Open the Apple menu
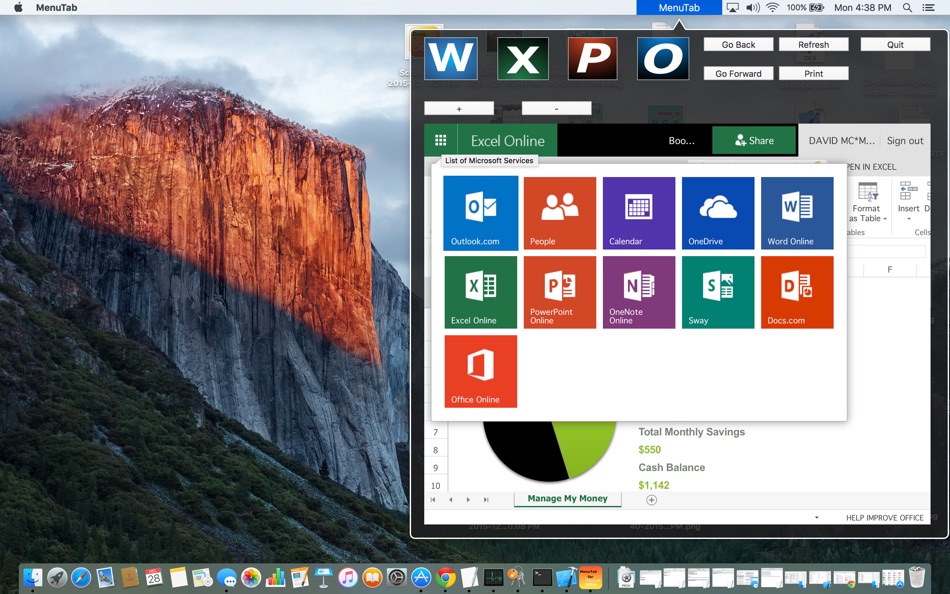This screenshot has height=594, width=950. [x=18, y=7]
